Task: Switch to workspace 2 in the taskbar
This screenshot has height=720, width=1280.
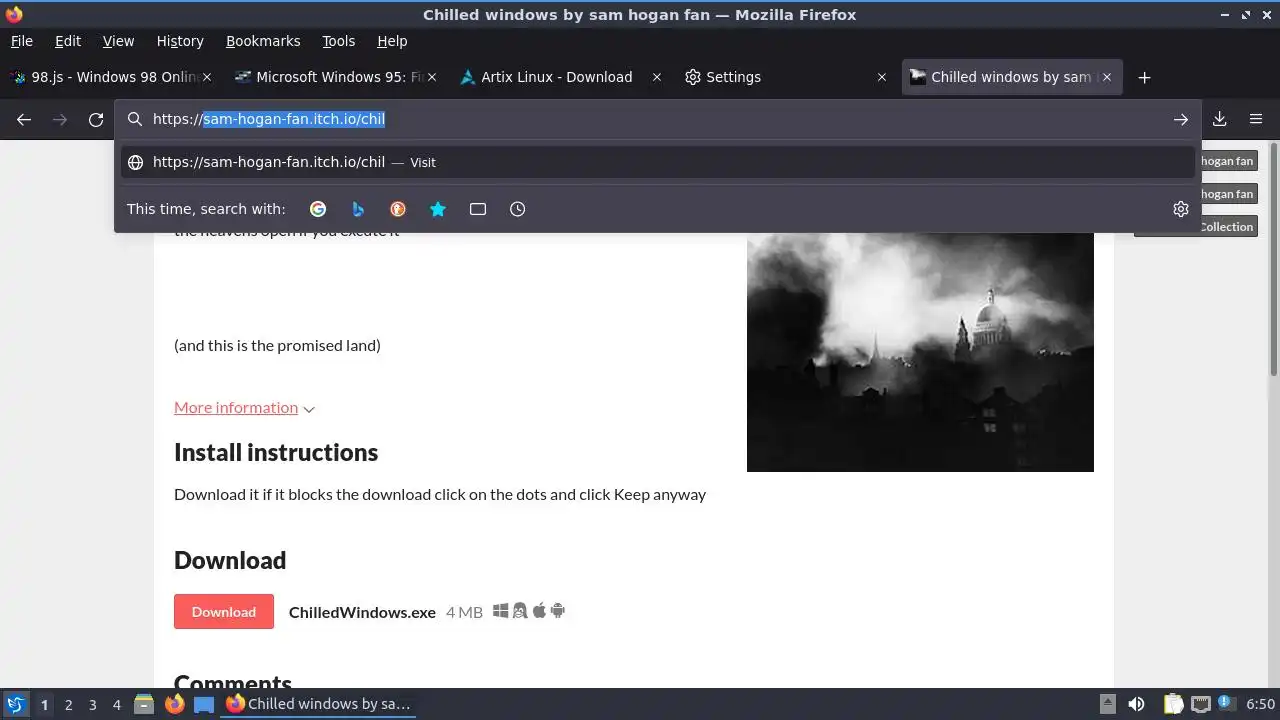Action: (68, 704)
